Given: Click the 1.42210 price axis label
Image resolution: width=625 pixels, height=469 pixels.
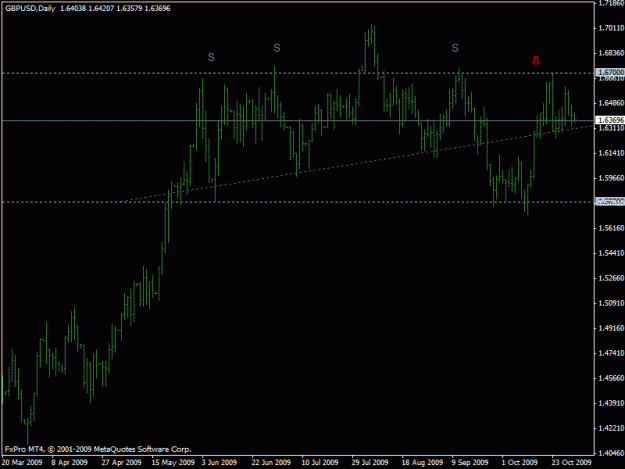Looking at the screenshot, I should tap(611, 428).
